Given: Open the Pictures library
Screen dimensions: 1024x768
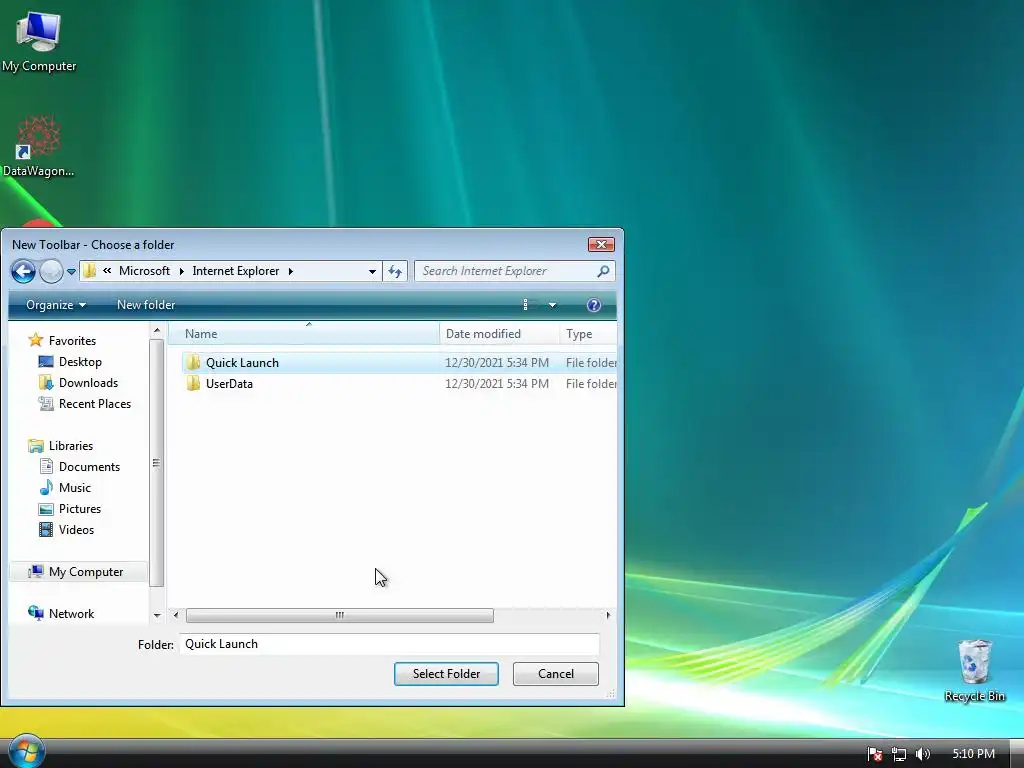Looking at the screenshot, I should 80,509.
